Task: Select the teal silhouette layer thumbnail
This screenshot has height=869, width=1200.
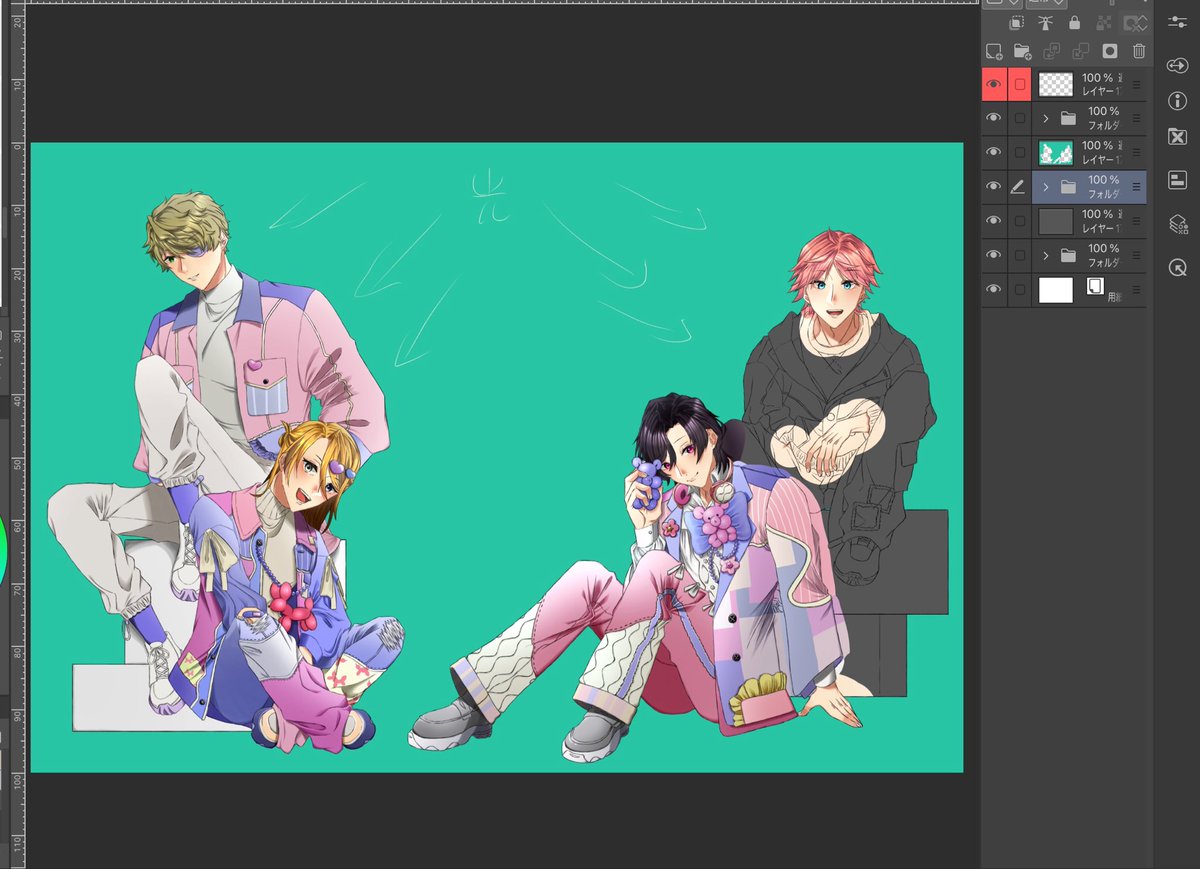Action: (x=1056, y=152)
